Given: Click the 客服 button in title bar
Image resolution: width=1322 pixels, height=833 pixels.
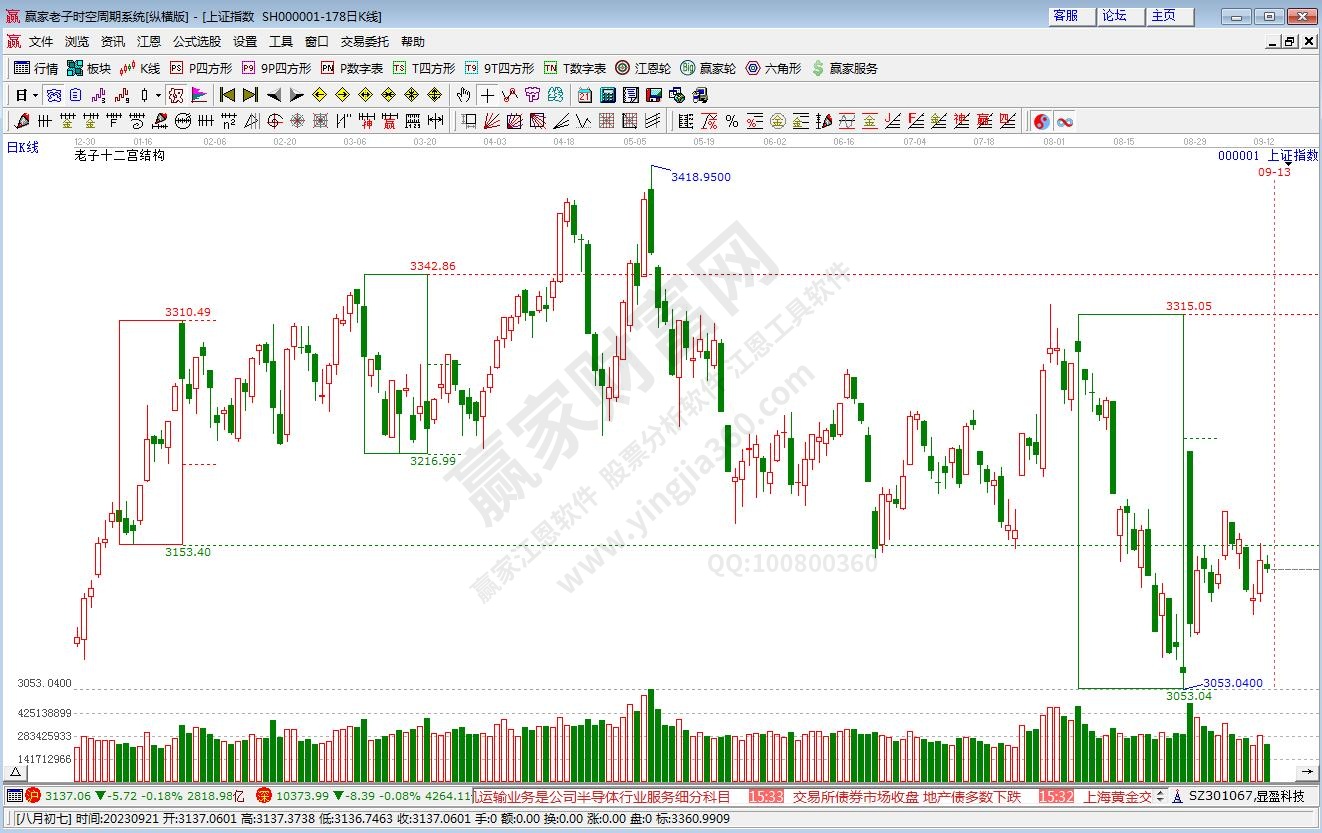Looking at the screenshot, I should click(x=1066, y=16).
